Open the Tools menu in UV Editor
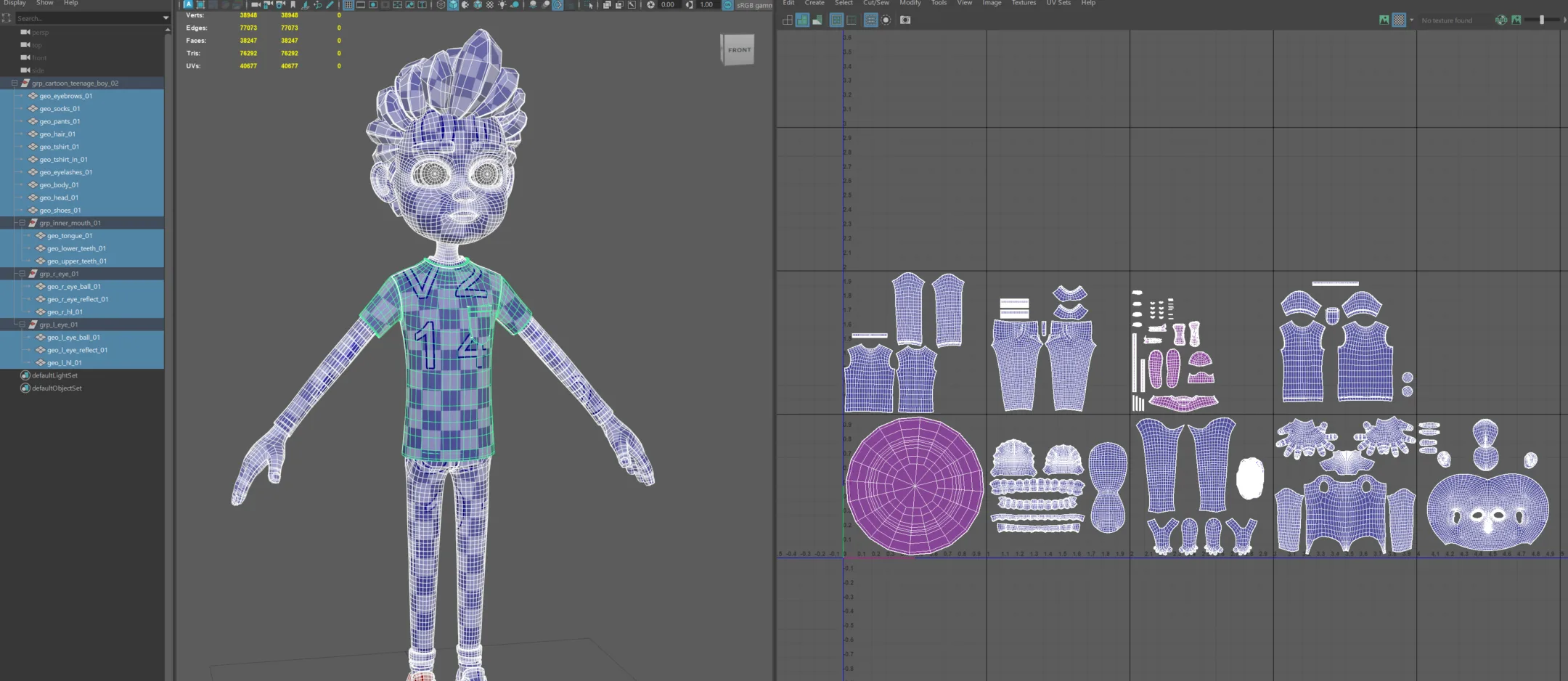Screen dimensions: 1568x681 [939, 3]
